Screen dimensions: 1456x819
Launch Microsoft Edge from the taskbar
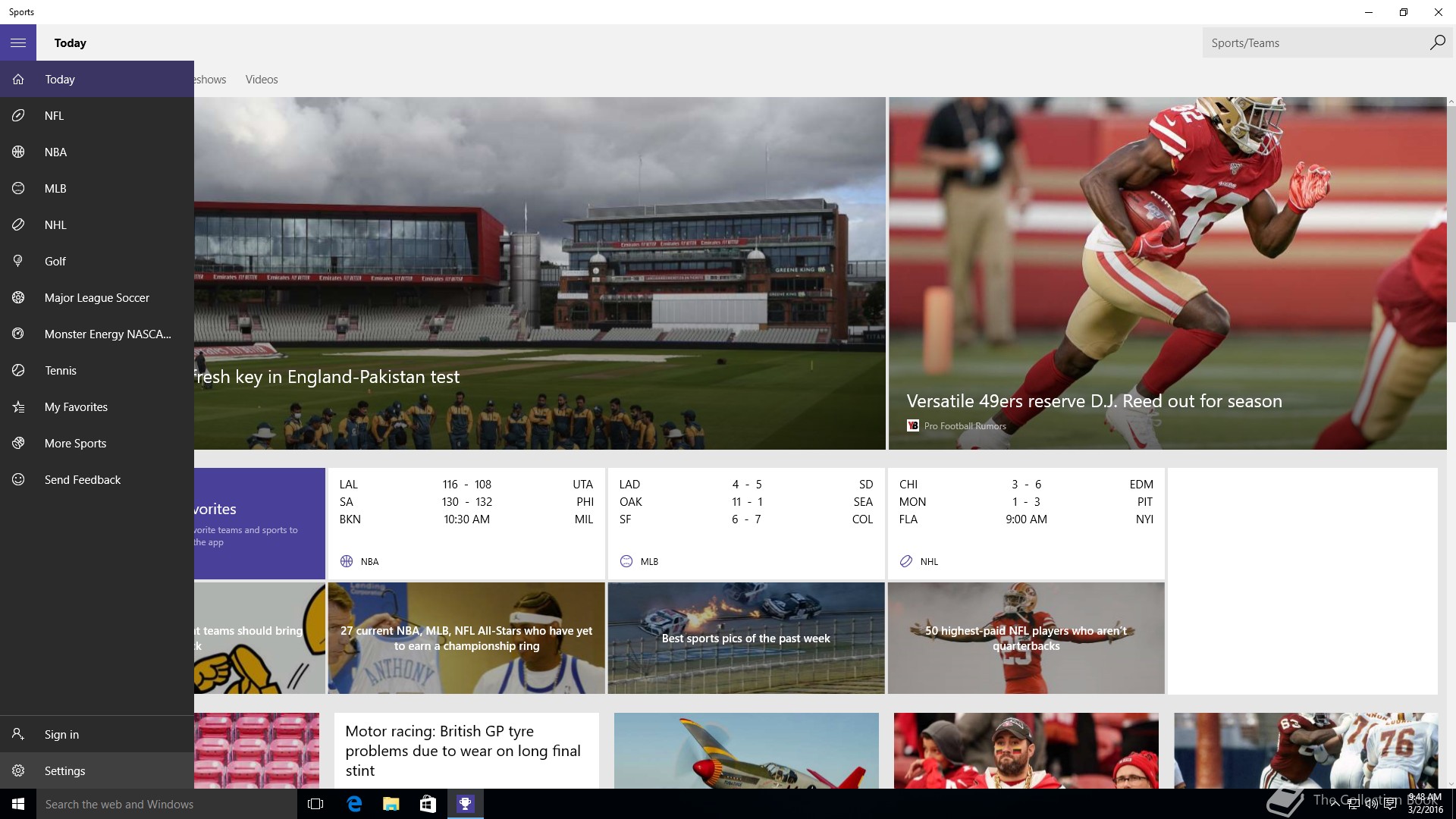[x=353, y=804]
